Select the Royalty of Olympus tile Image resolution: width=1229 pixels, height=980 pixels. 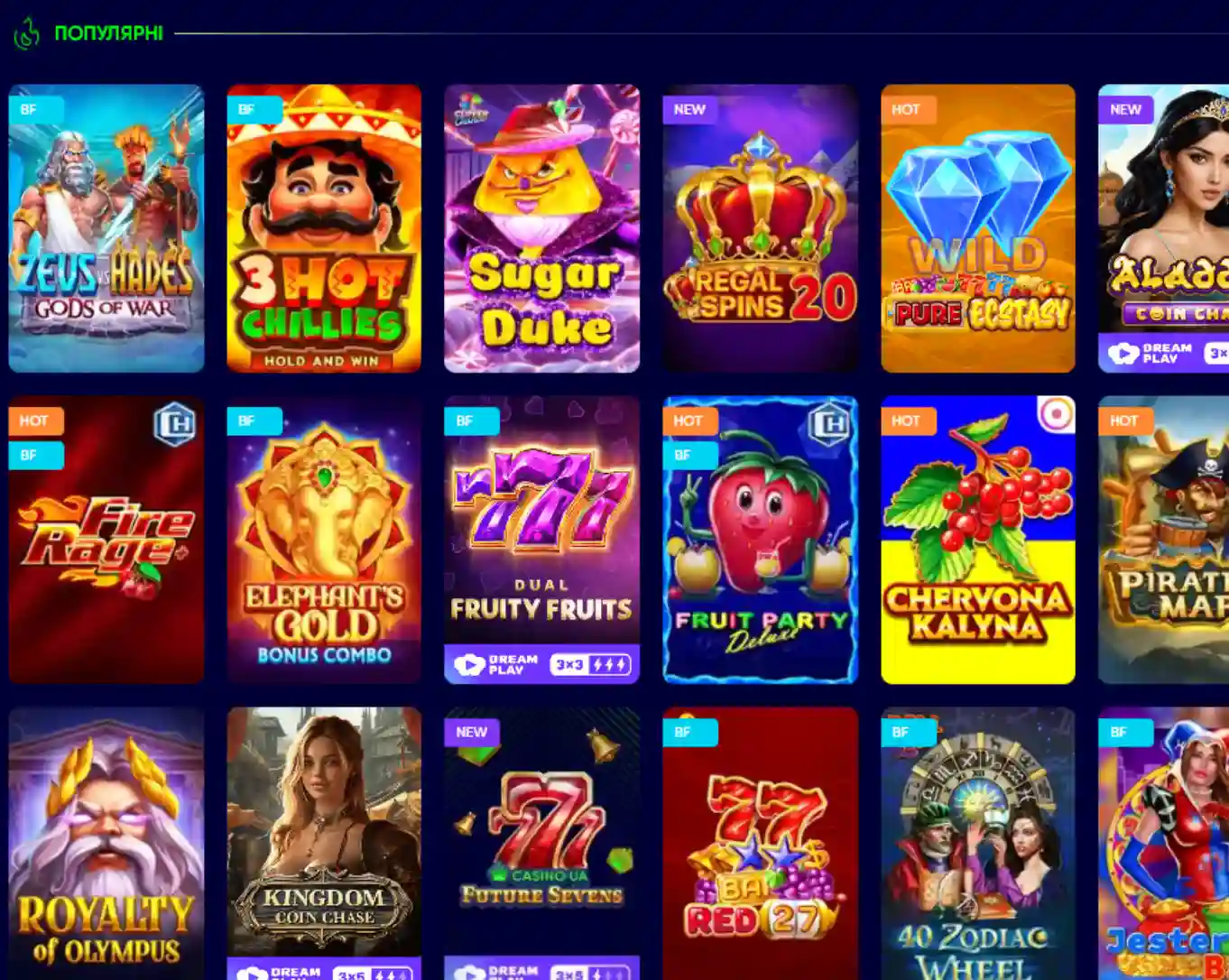[x=106, y=844]
